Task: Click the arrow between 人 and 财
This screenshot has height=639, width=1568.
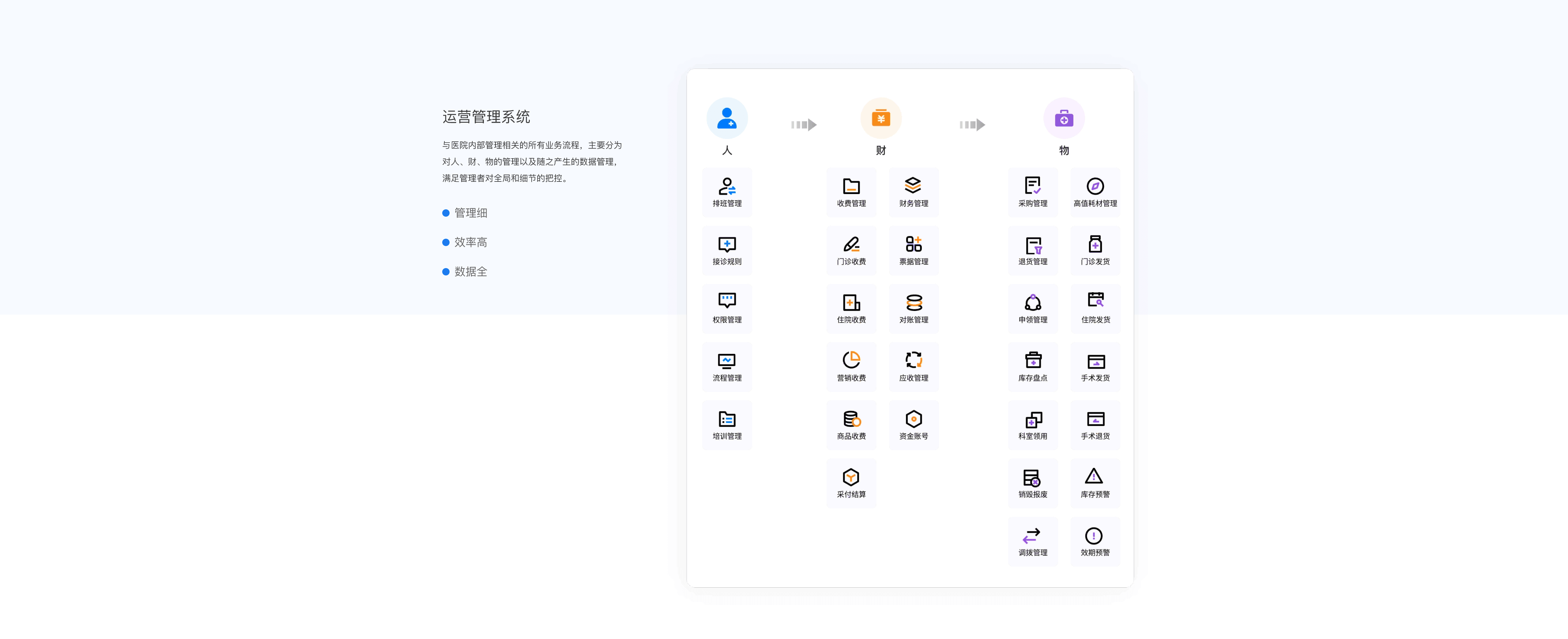Action: point(804,125)
